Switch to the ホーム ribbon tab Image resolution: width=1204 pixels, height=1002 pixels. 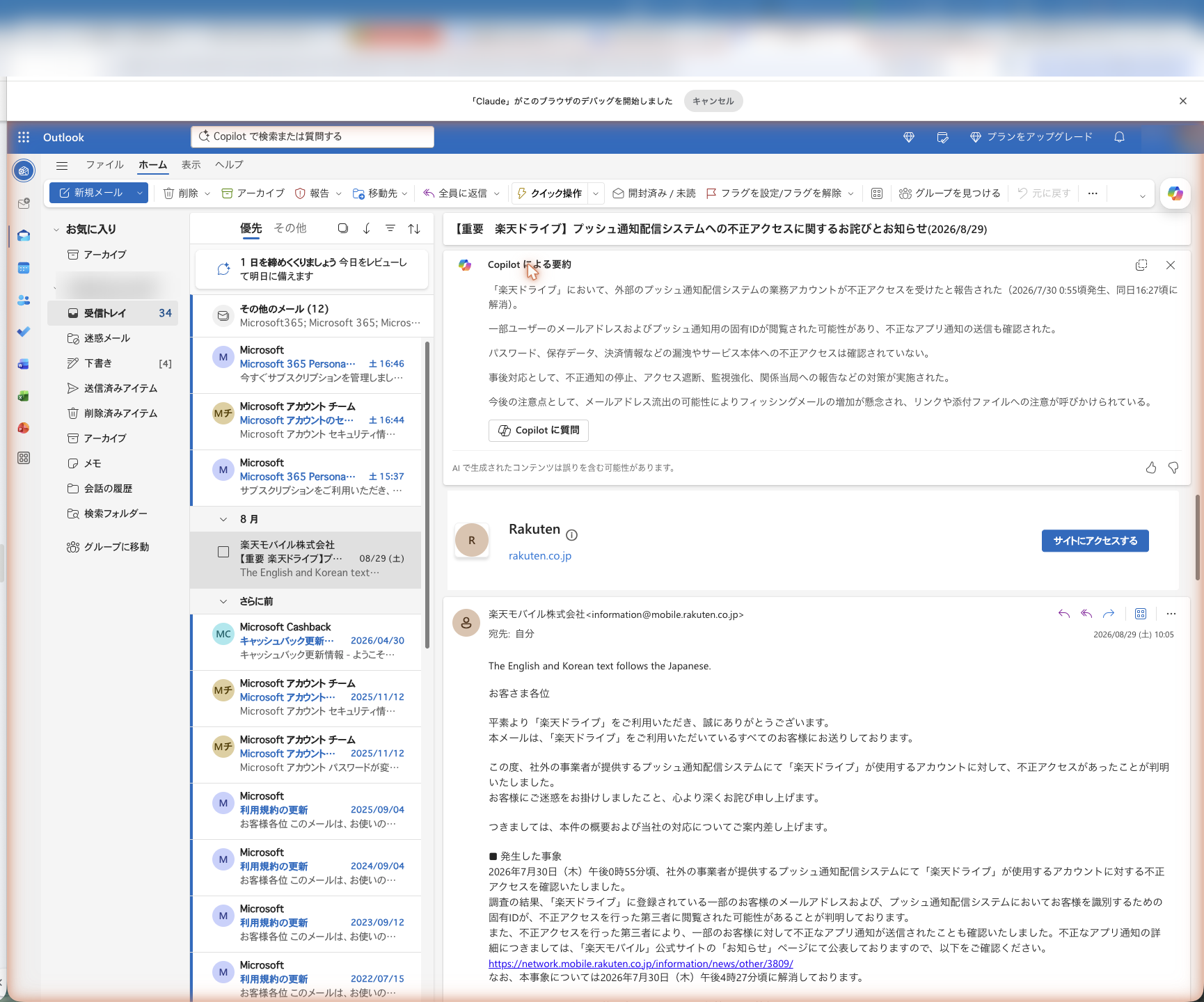pyautogui.click(x=152, y=165)
